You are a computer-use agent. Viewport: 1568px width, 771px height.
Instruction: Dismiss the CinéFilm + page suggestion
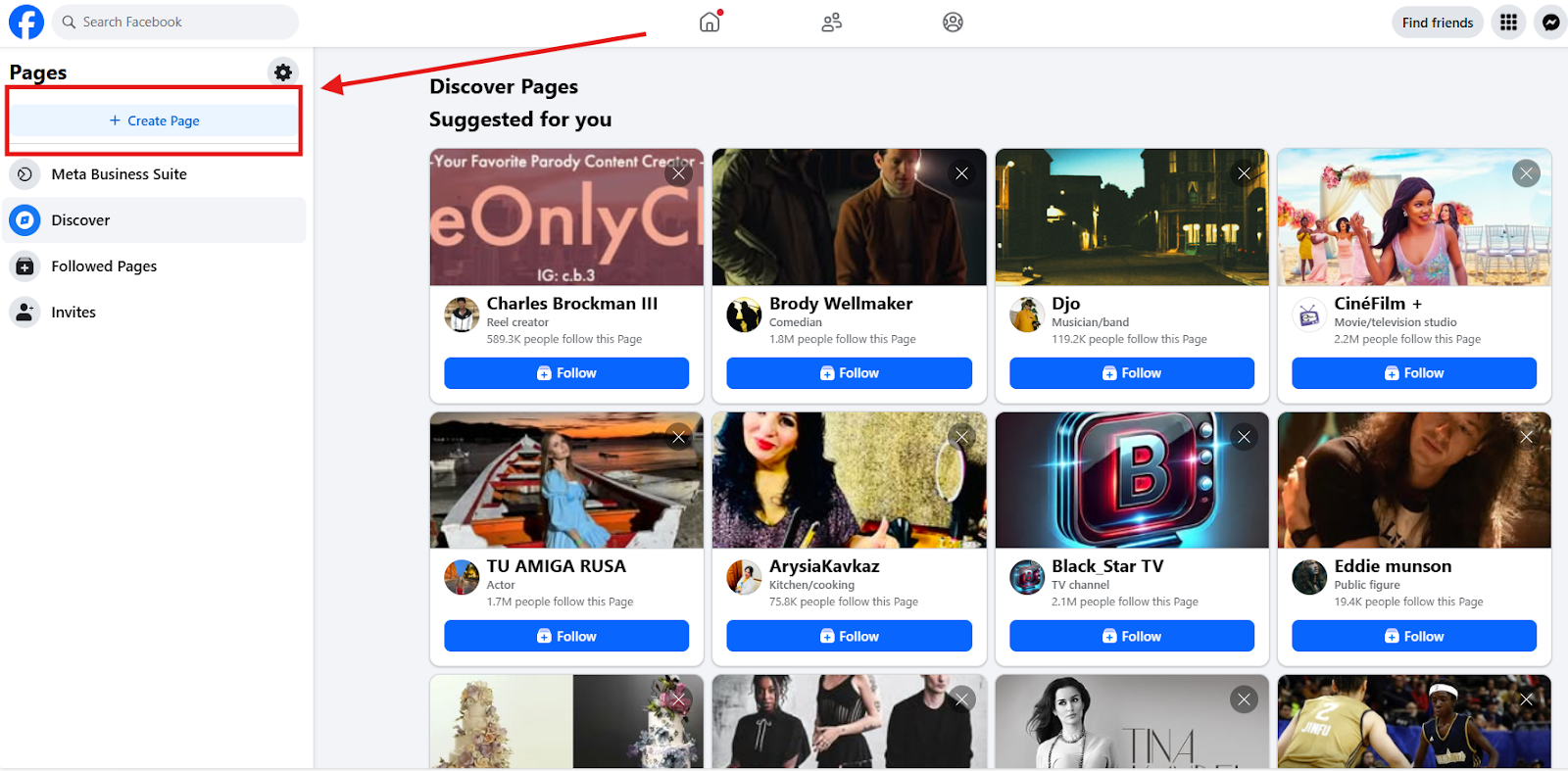[1526, 173]
